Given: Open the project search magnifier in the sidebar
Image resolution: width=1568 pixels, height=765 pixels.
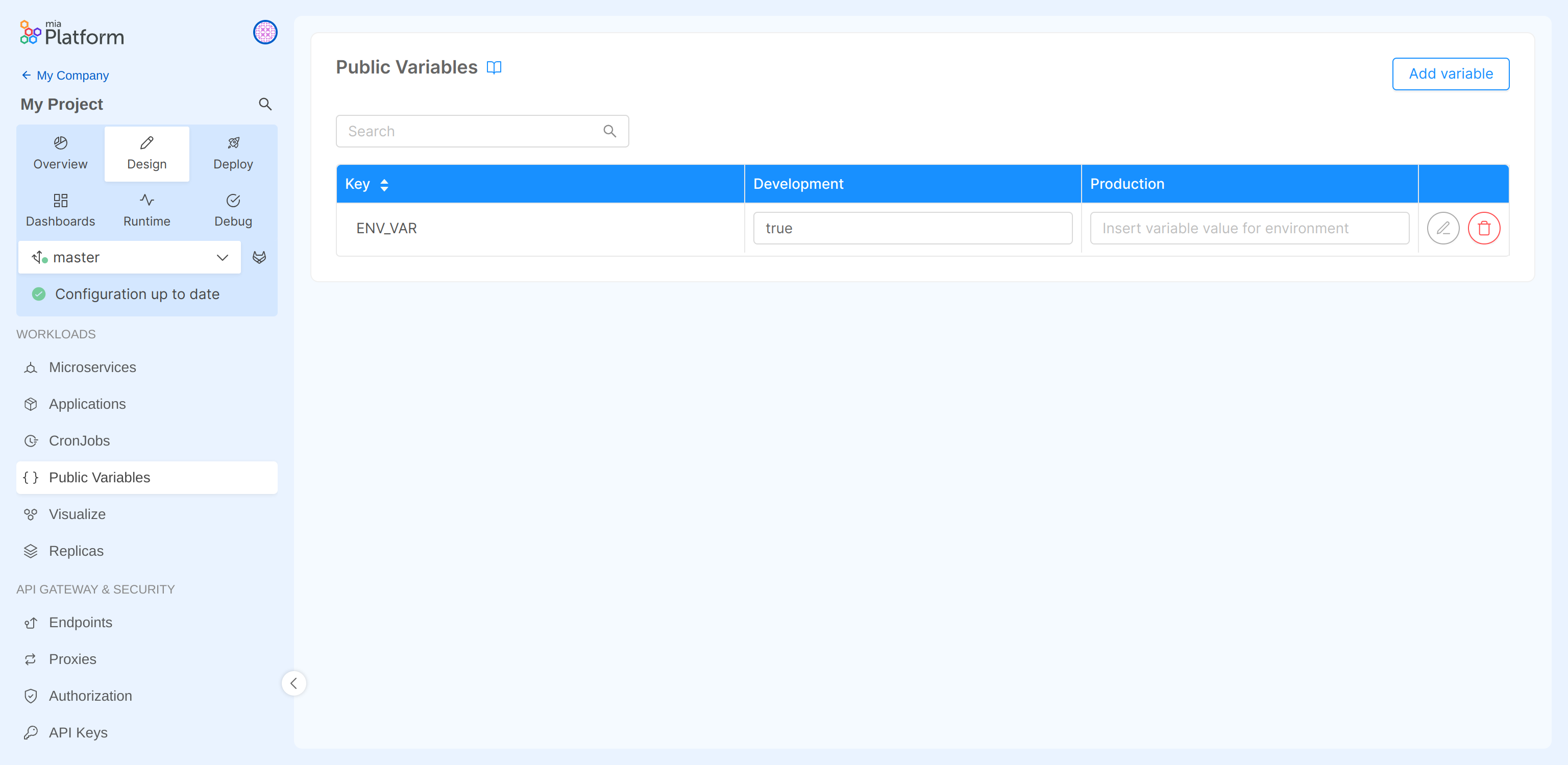Looking at the screenshot, I should click(265, 104).
